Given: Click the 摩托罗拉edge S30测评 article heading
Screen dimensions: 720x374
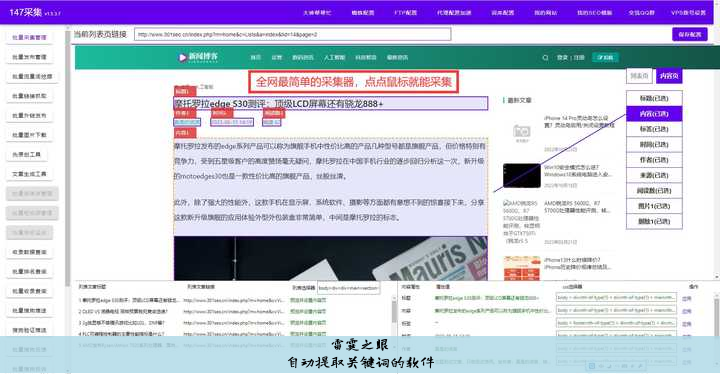Looking at the screenshot, I should pos(330,104).
